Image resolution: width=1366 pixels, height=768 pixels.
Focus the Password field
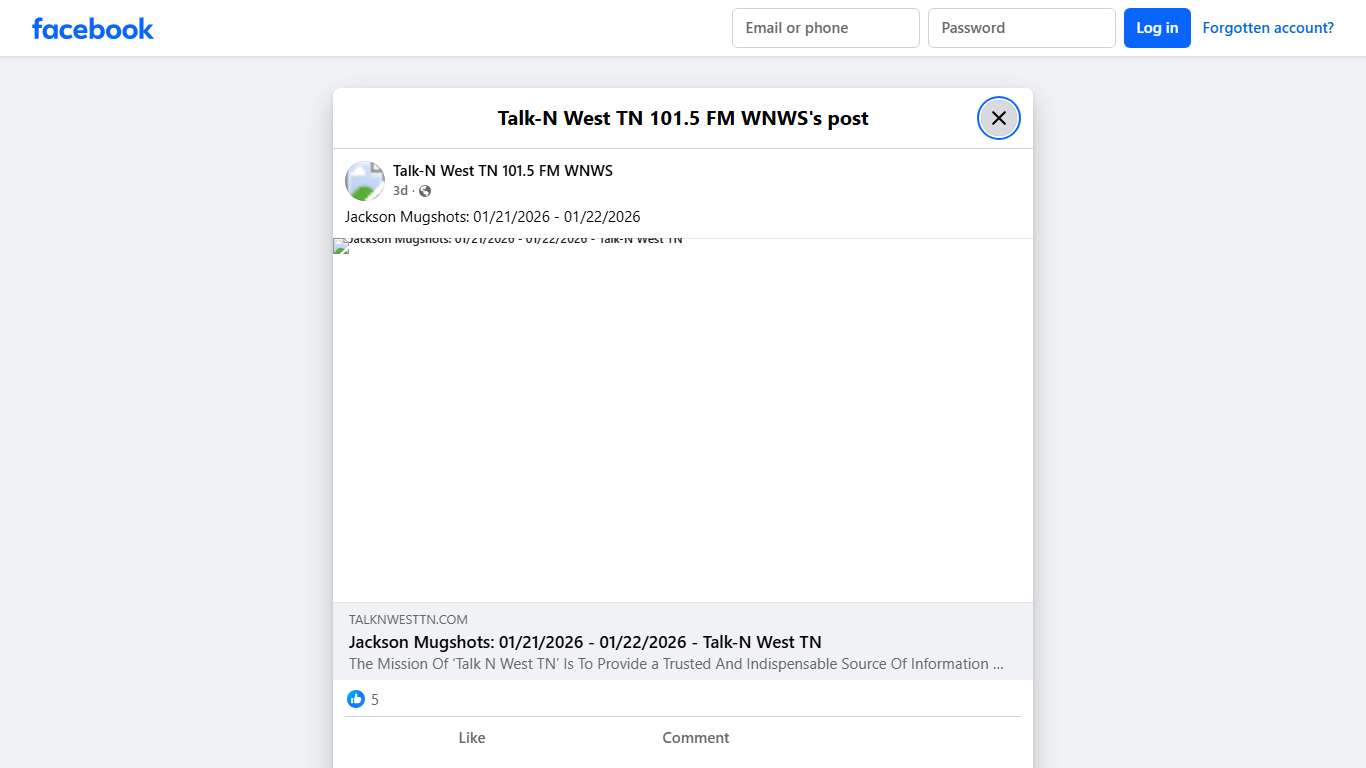pos(1021,28)
